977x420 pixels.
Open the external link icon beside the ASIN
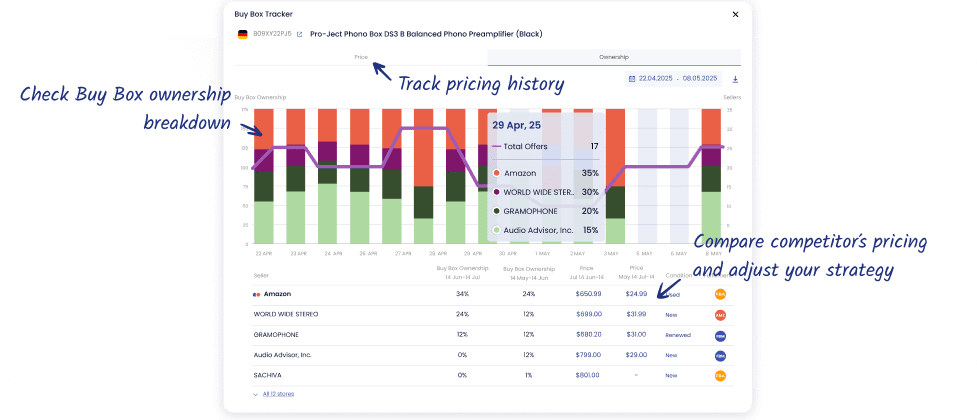coord(299,34)
